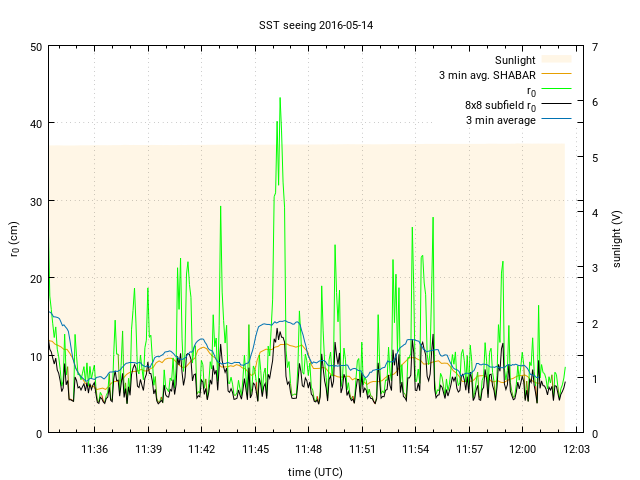The width and height of the screenshot is (640, 480).
Task: Click the 30 tick on the left axis
Action: click(x=35, y=201)
